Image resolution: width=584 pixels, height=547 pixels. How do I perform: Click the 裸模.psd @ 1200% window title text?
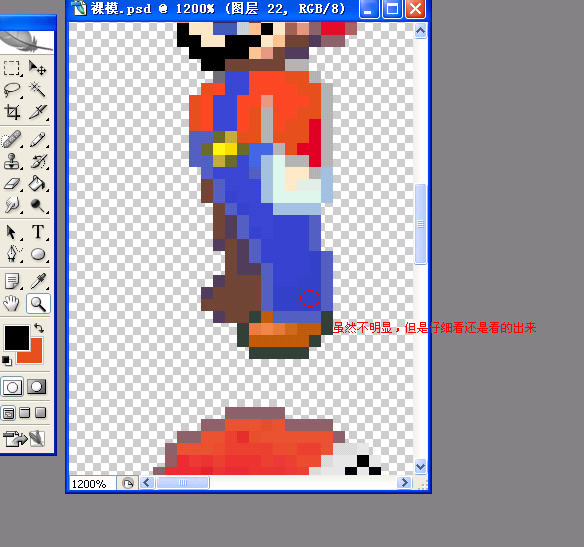[x=218, y=8]
